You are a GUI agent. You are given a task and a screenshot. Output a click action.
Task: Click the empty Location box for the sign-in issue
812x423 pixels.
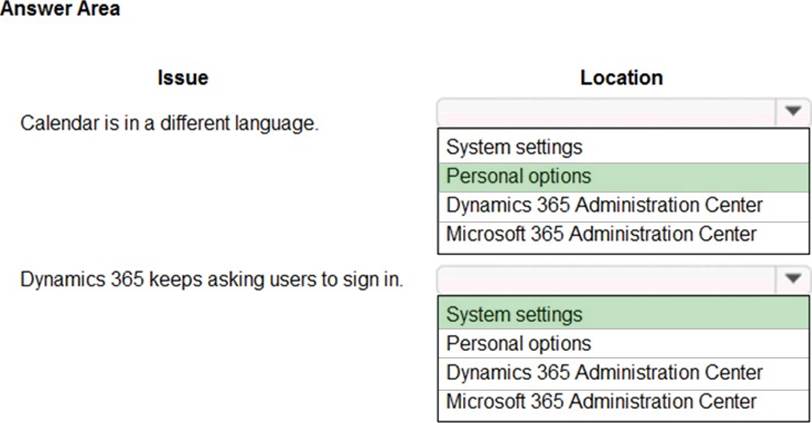[605, 279]
